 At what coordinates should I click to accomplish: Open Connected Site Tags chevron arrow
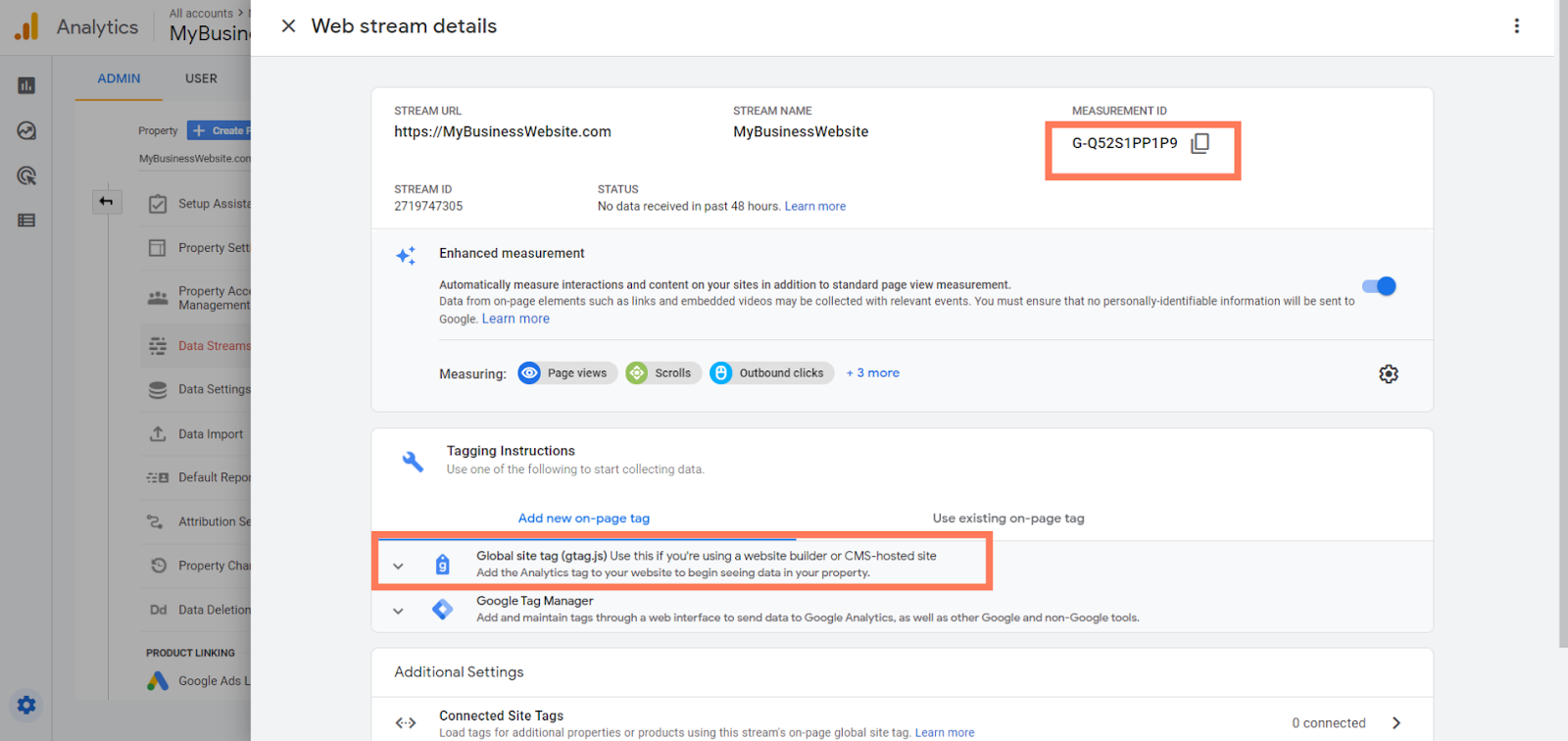pos(1396,723)
